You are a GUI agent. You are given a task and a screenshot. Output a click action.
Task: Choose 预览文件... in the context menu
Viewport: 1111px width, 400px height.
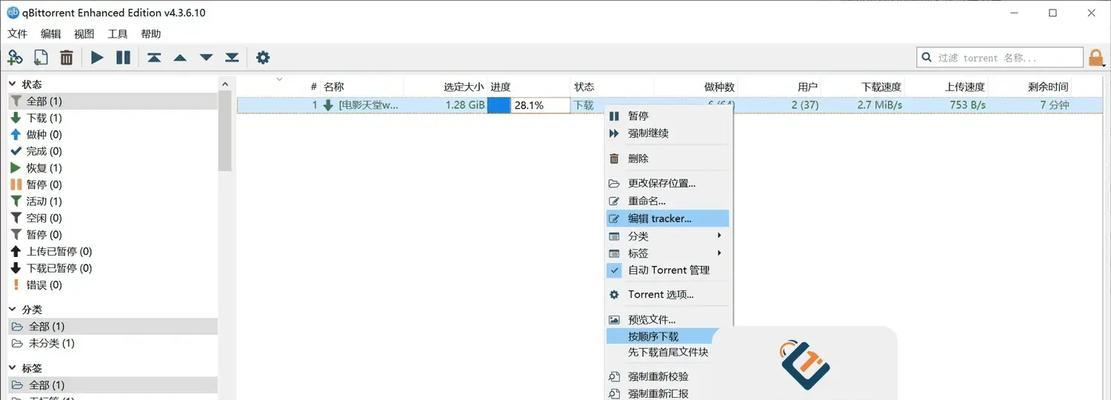[x=668, y=320]
